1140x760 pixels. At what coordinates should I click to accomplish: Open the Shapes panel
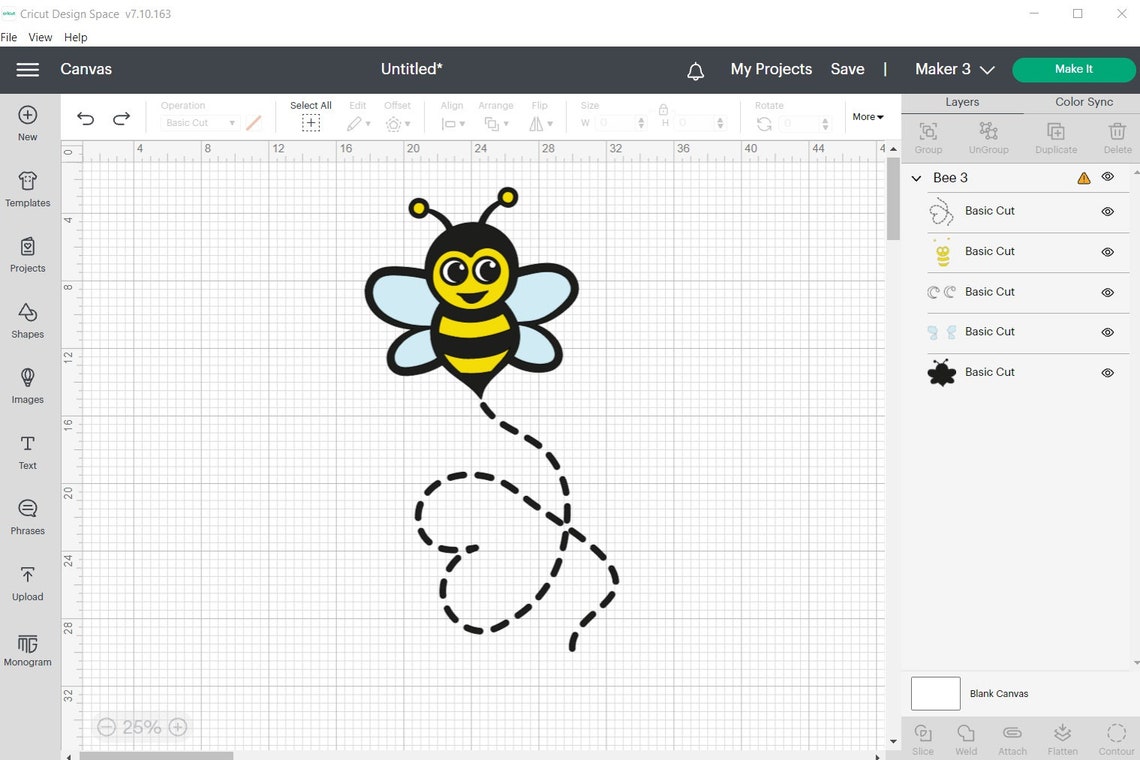(x=27, y=320)
